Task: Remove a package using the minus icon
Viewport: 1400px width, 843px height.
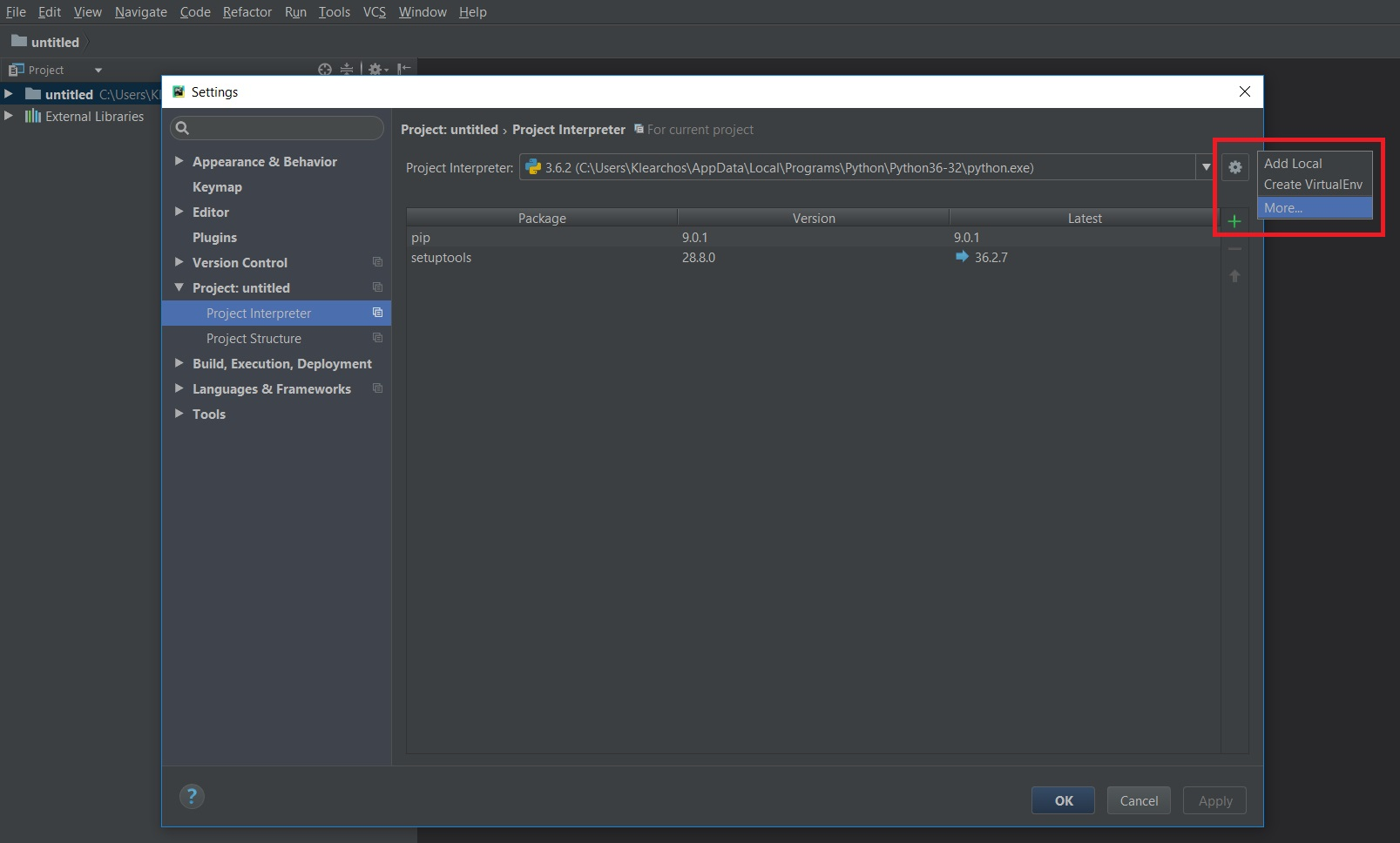Action: (x=1234, y=248)
